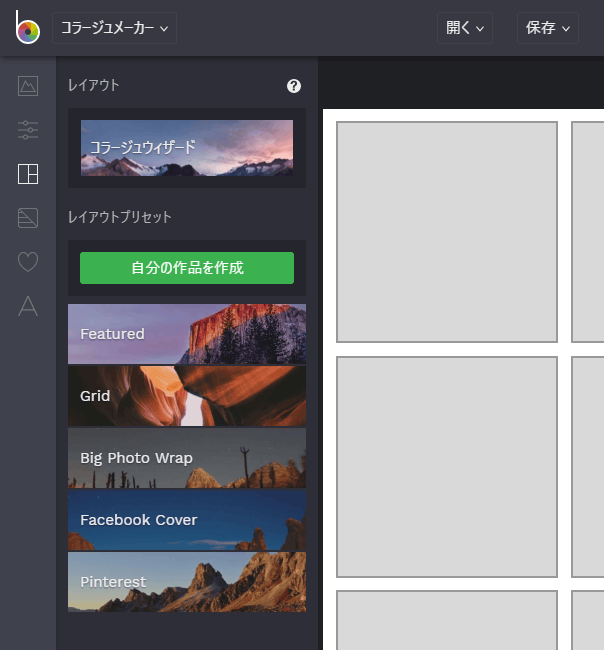Select the Facebook Cover preset
Screen dimensions: 604x650
pyautogui.click(x=187, y=520)
